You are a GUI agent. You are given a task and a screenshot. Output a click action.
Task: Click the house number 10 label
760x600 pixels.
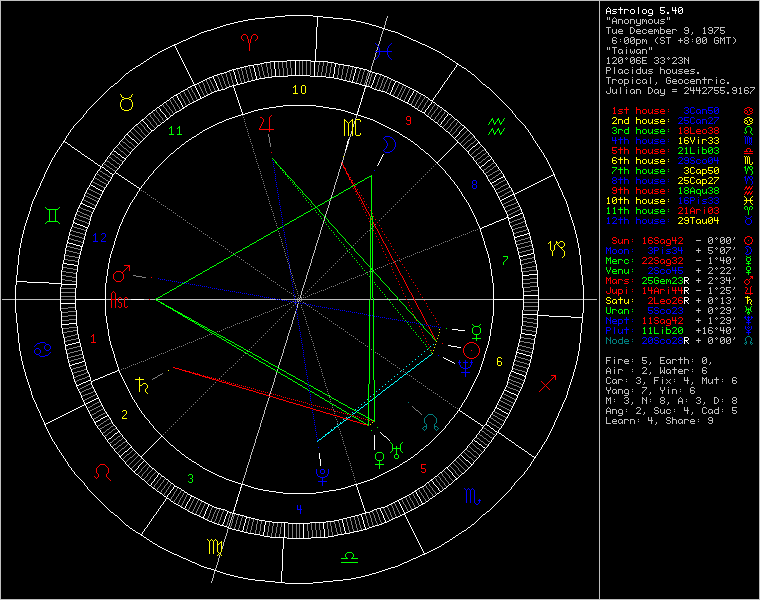tap(299, 89)
